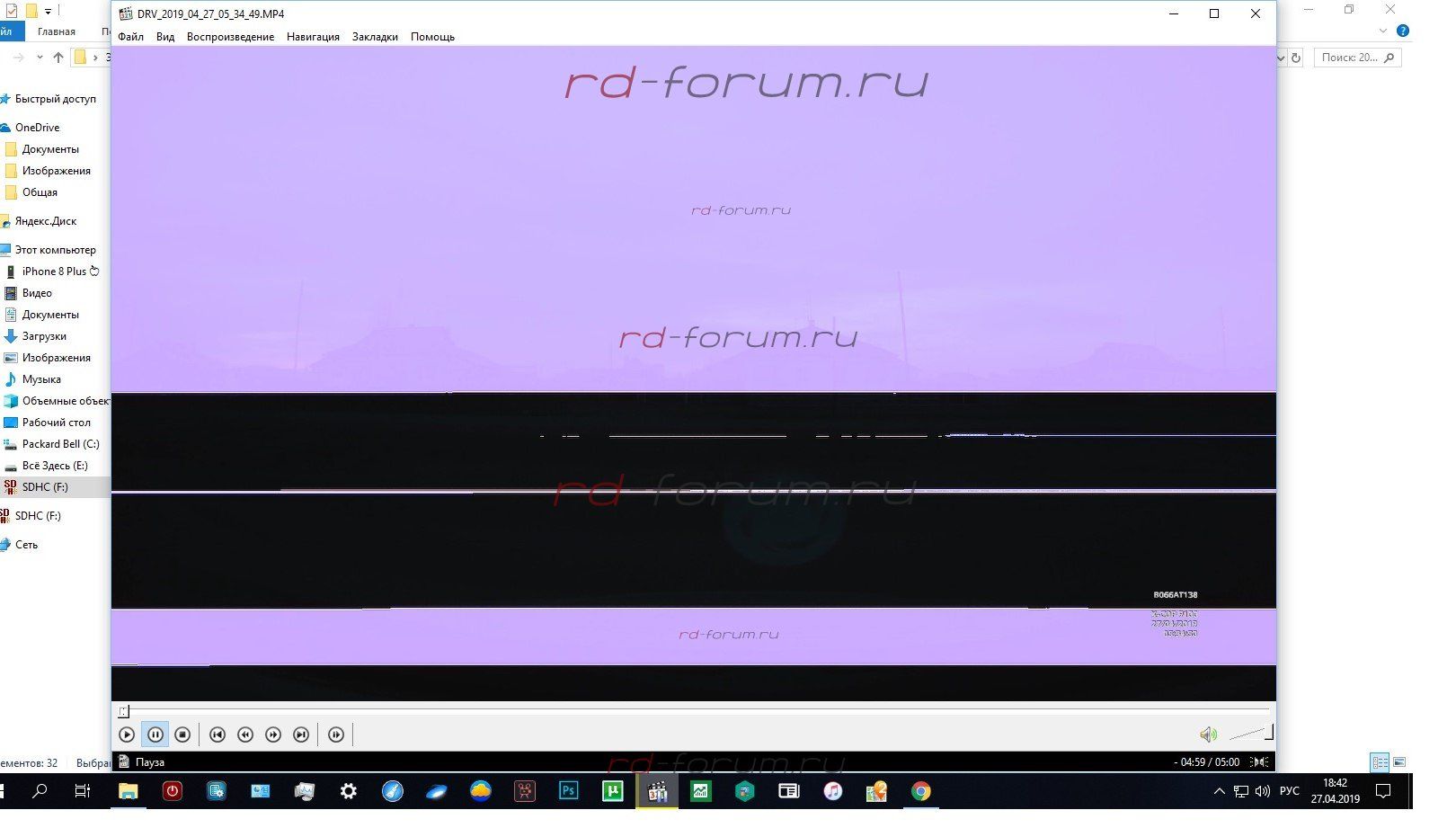Open Google Chrome from the taskbar
This screenshot has width=1456, height=828.
coord(920,791)
